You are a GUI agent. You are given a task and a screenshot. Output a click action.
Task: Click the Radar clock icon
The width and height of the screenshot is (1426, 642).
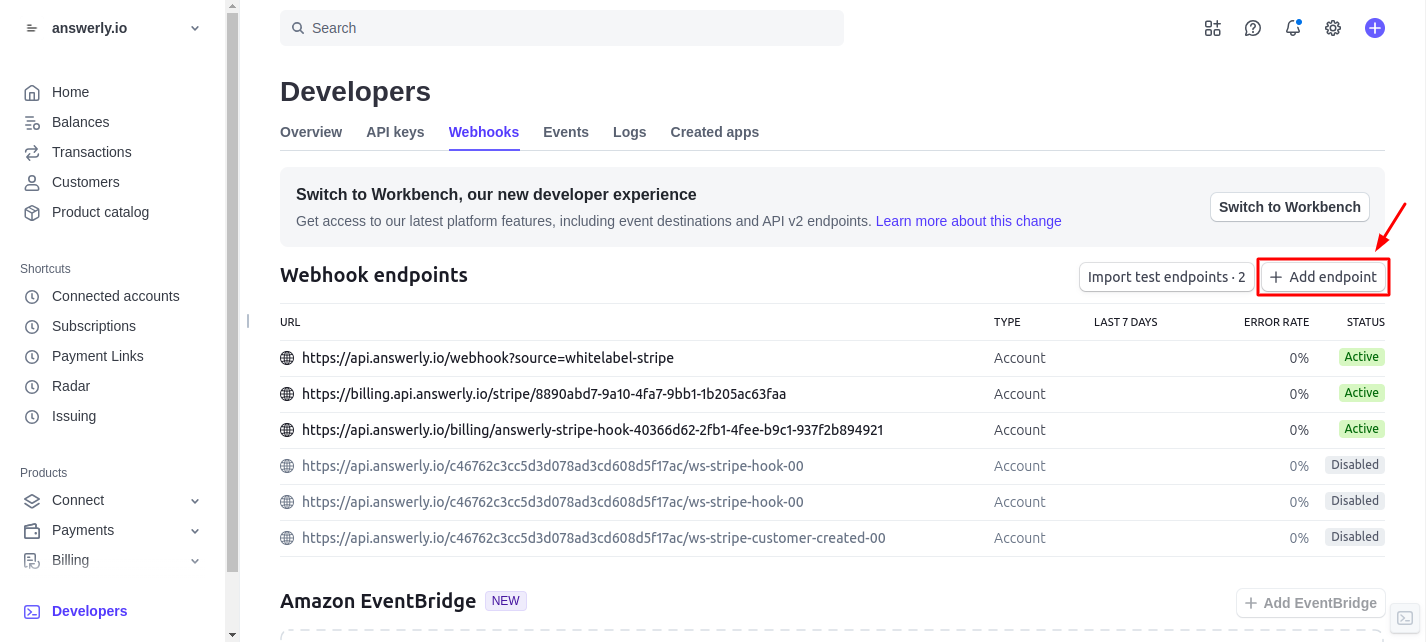click(32, 386)
